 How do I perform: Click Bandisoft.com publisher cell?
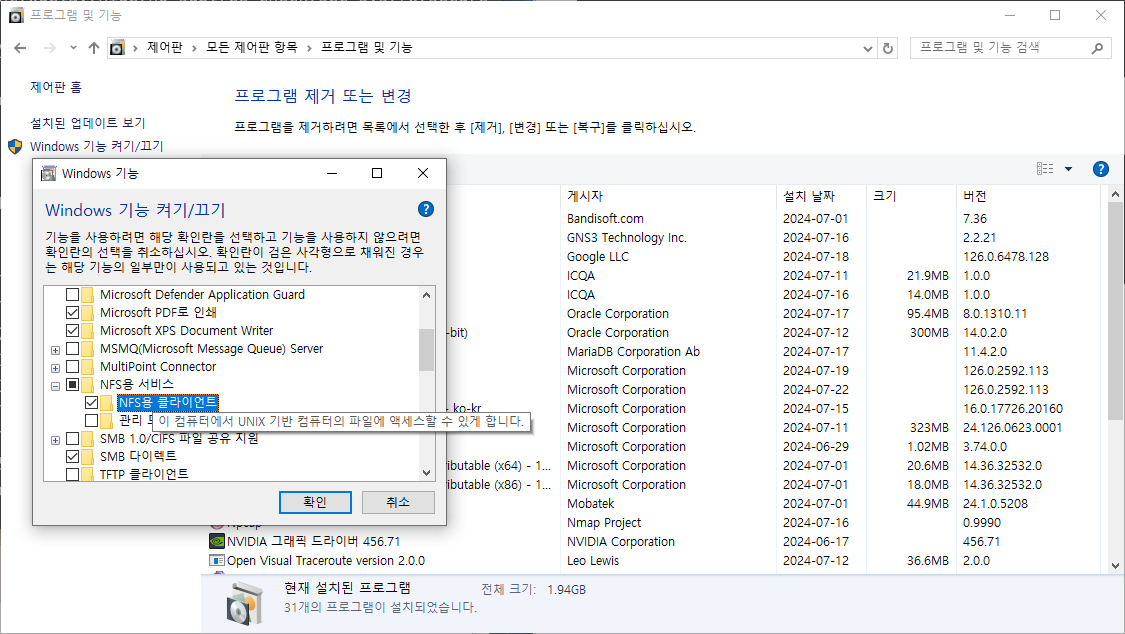click(605, 219)
